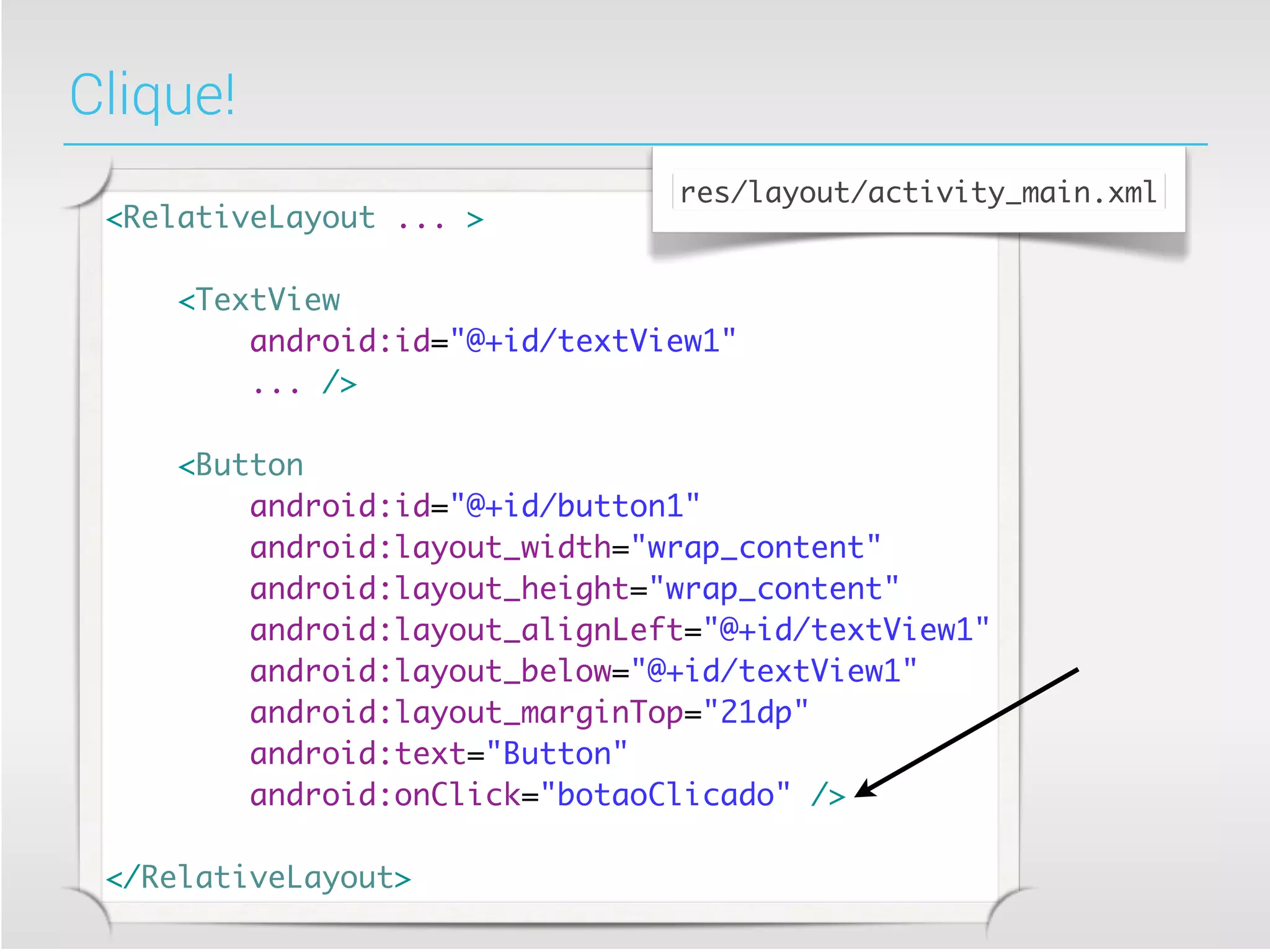Click the android:text="Button" line

pos(439,754)
